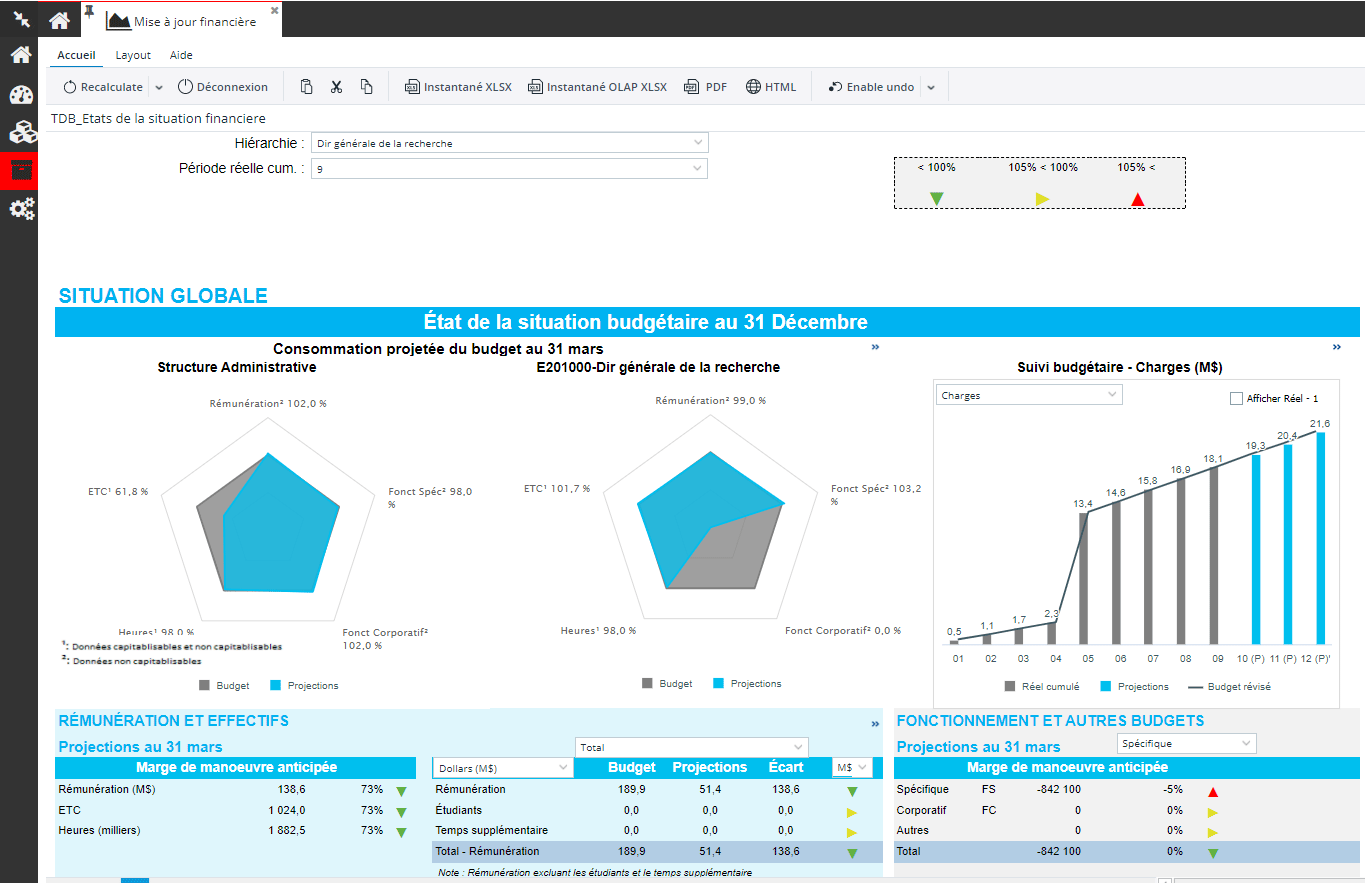Click the red up triangle in legend
Image resolution: width=1365 pixels, height=883 pixels.
tap(1137, 199)
